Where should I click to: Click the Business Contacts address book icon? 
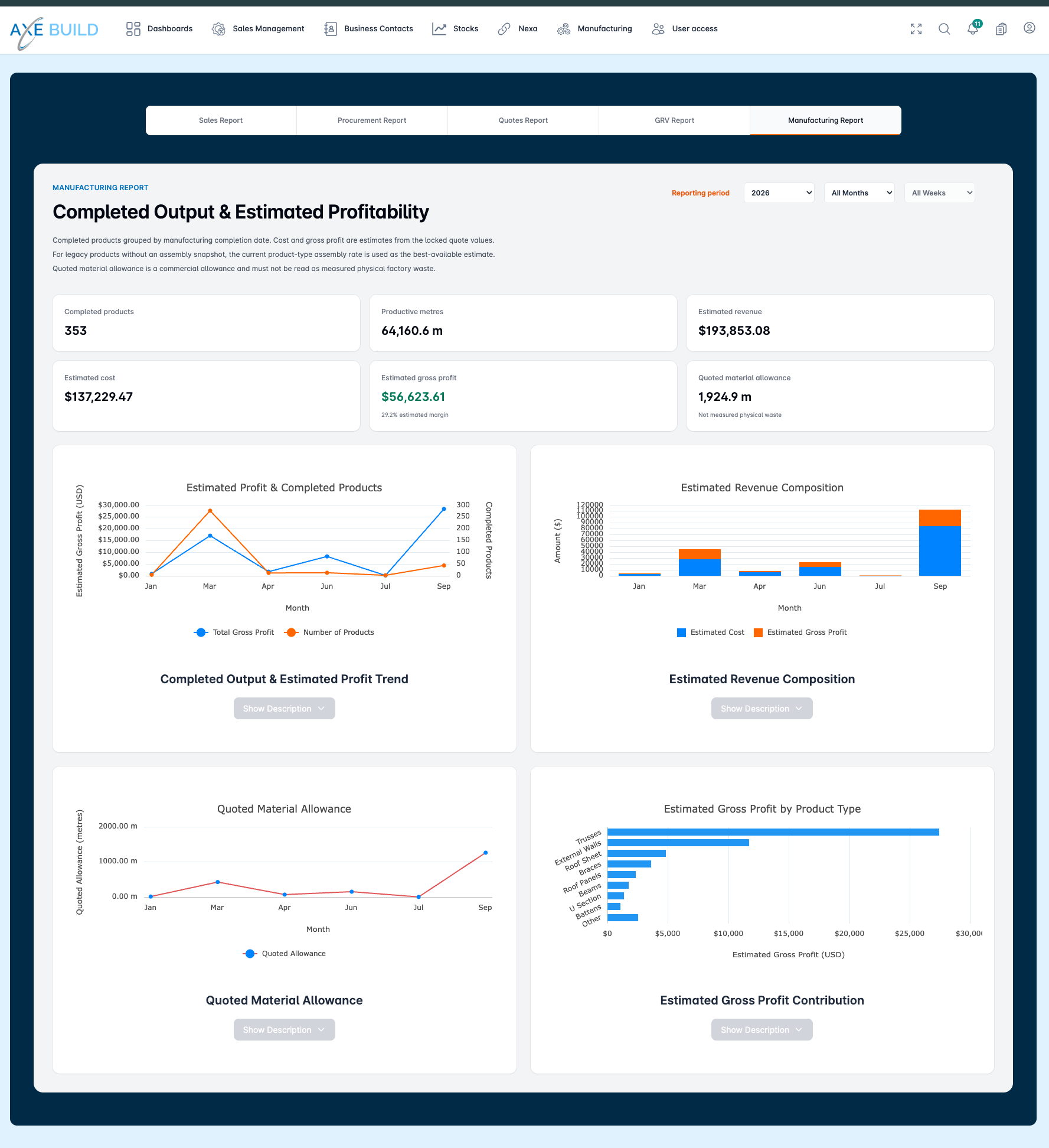330,29
